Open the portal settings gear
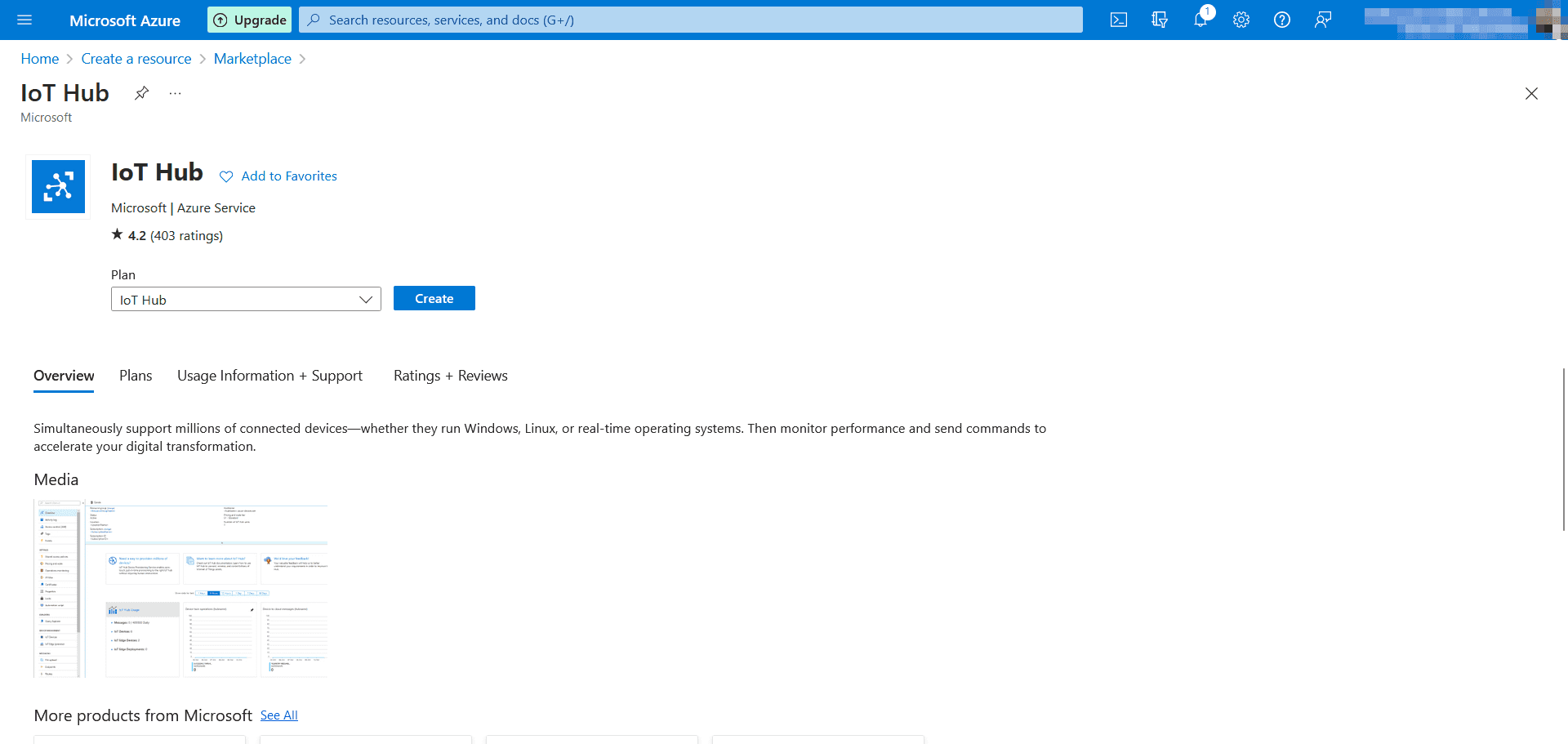This screenshot has height=744, width=1568. (1241, 20)
